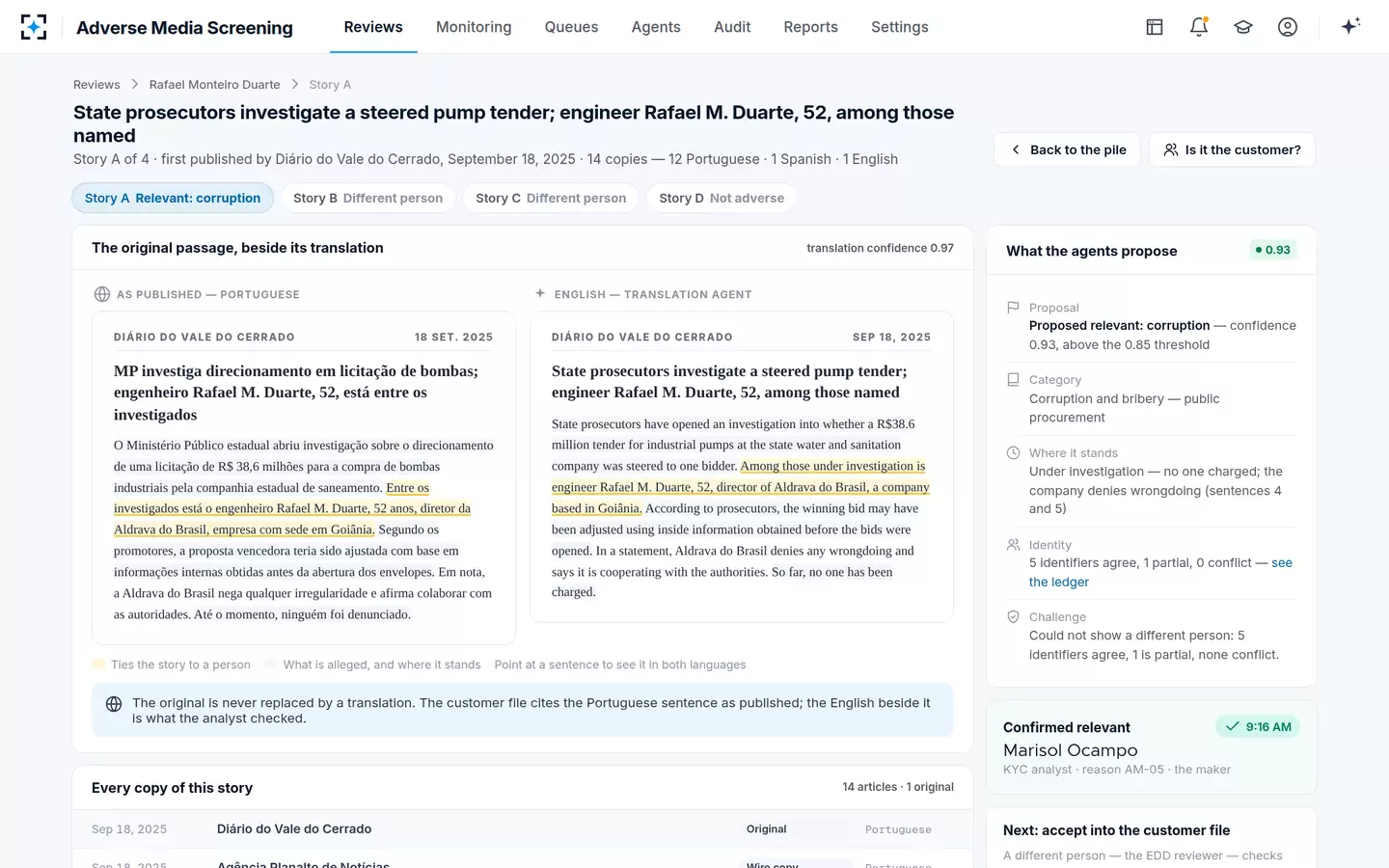The width and height of the screenshot is (1389, 868).
Task: Open the Monitoring tab
Action: pyautogui.click(x=474, y=27)
